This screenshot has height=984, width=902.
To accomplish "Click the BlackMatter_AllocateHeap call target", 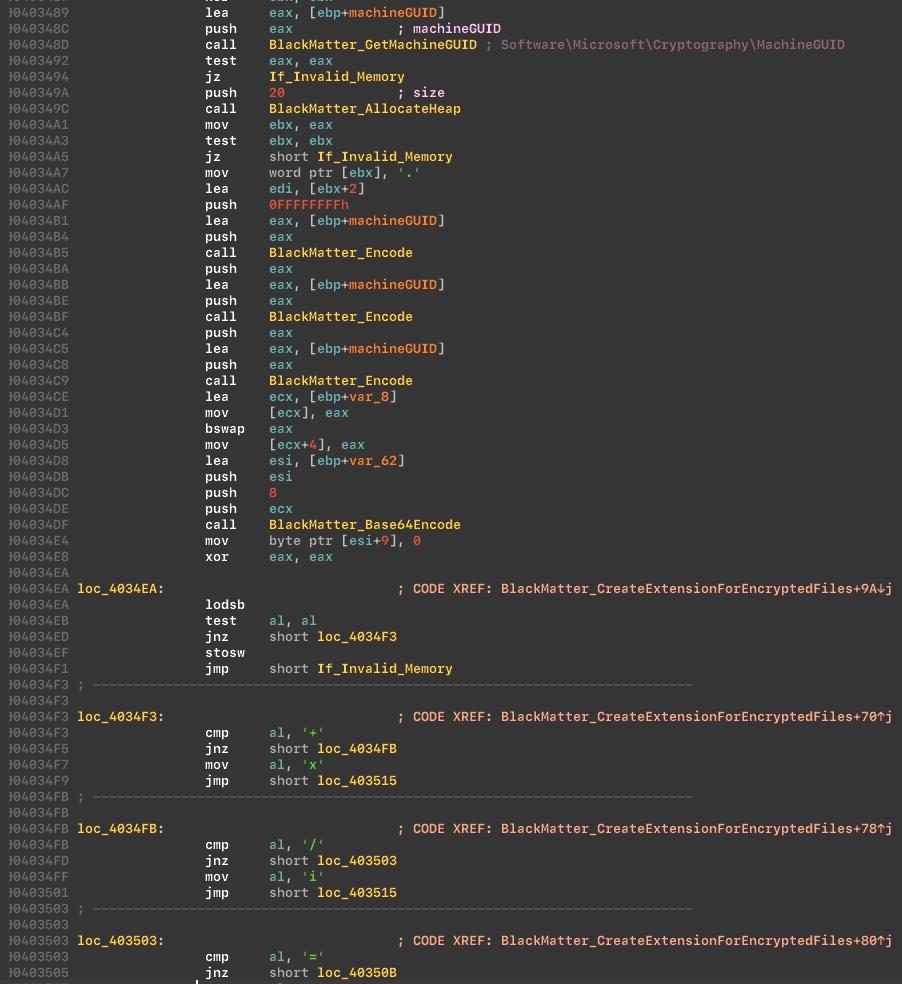I will (364, 109).
